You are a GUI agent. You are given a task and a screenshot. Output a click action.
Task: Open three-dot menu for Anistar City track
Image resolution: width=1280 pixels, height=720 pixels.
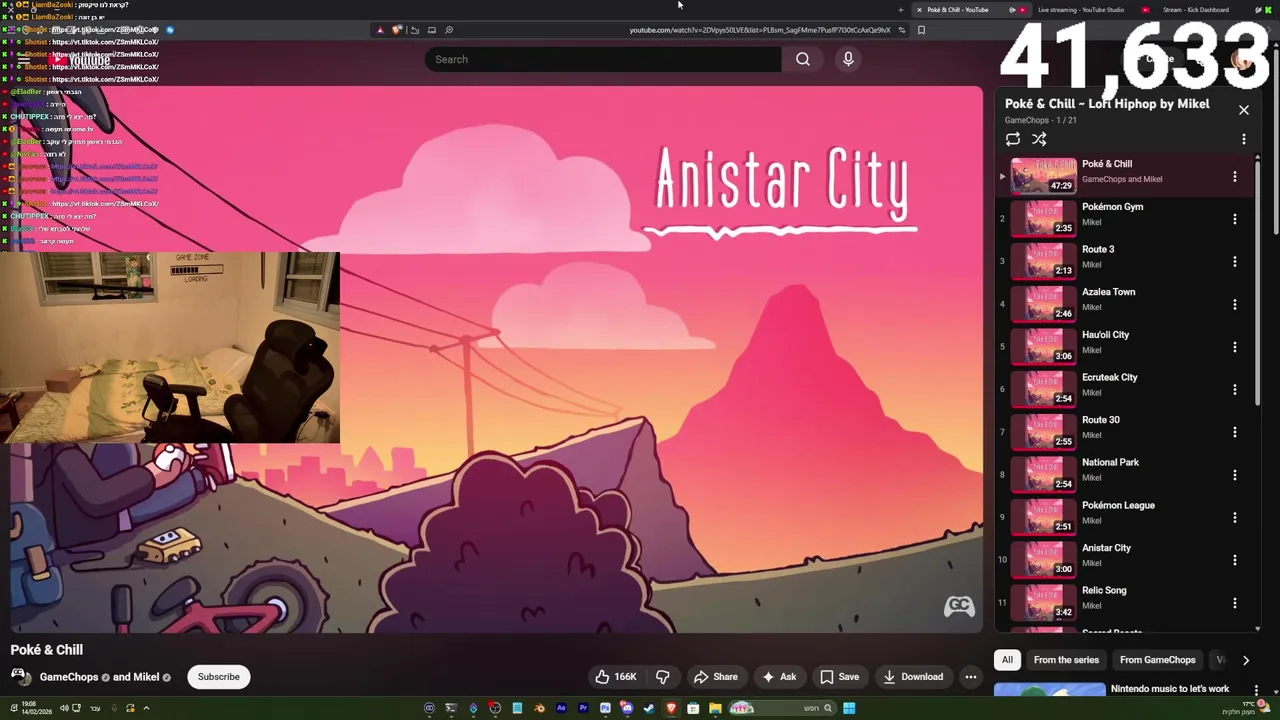1234,560
